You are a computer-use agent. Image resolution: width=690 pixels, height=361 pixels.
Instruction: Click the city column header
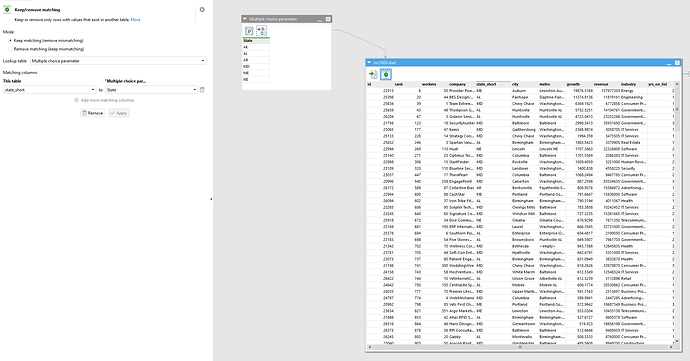pos(525,84)
